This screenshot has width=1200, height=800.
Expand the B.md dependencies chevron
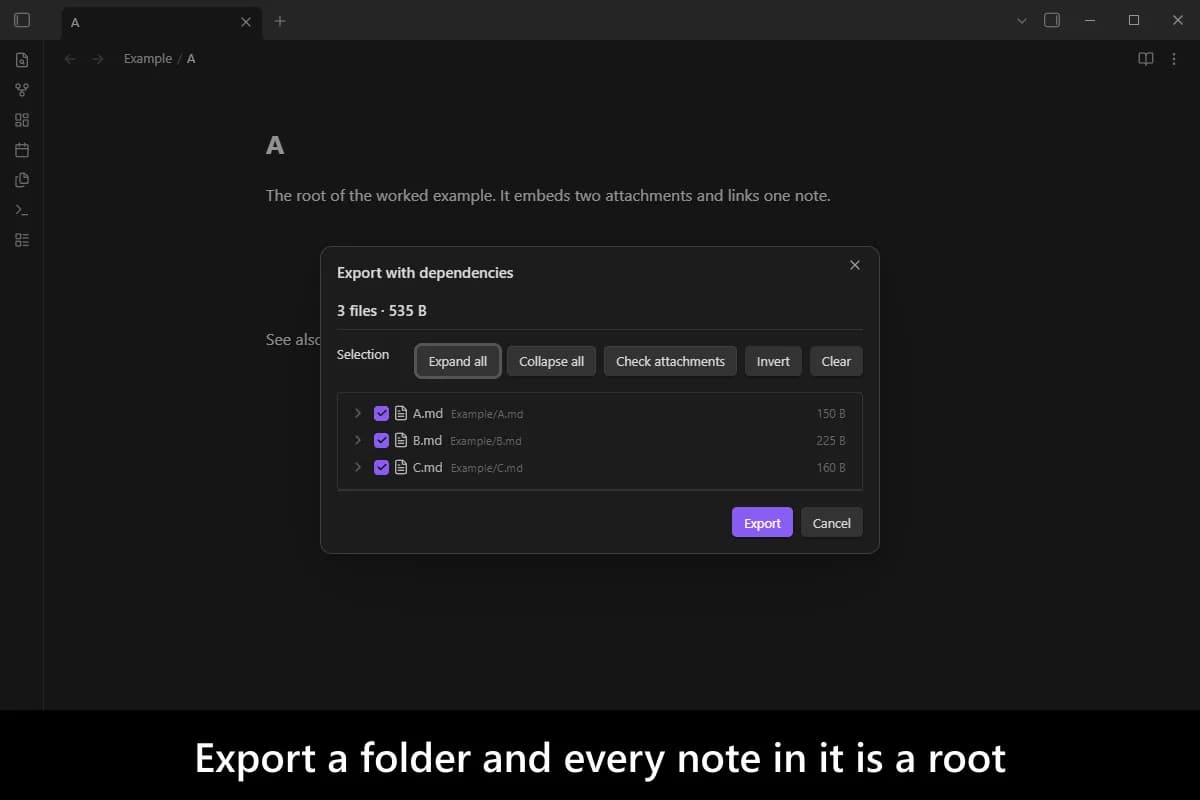[358, 440]
